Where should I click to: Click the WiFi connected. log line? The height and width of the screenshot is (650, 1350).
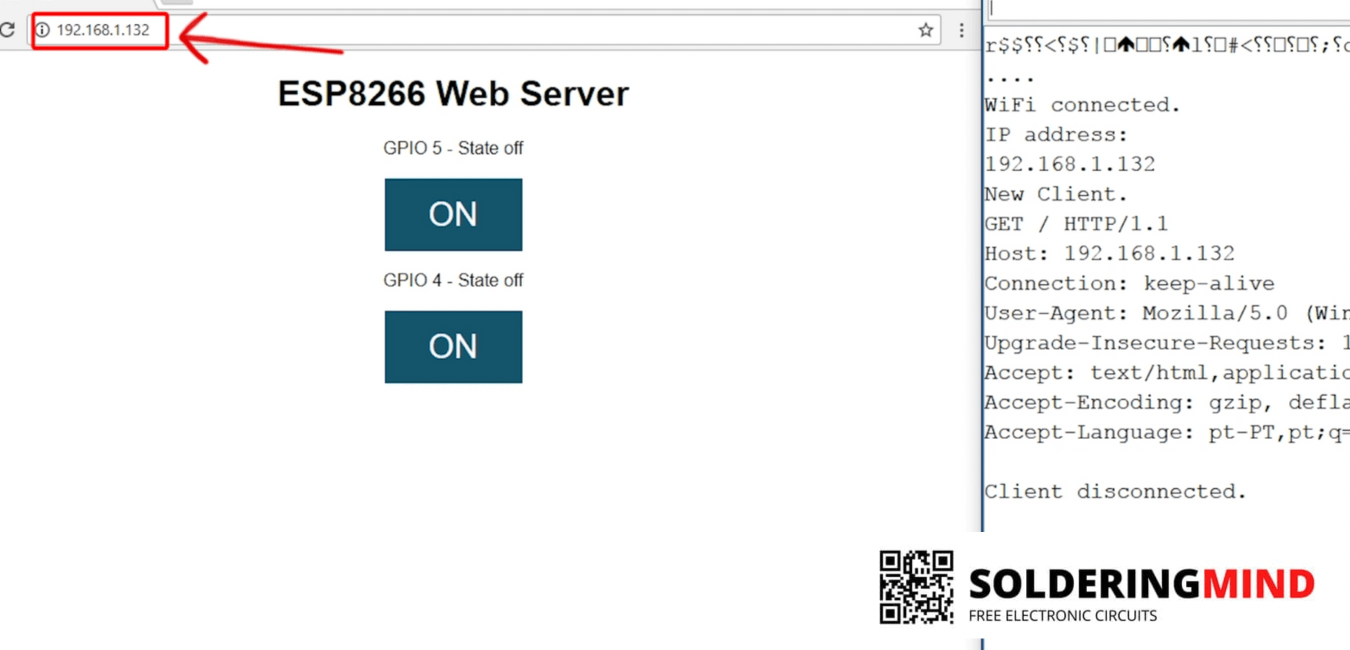(x=1083, y=105)
